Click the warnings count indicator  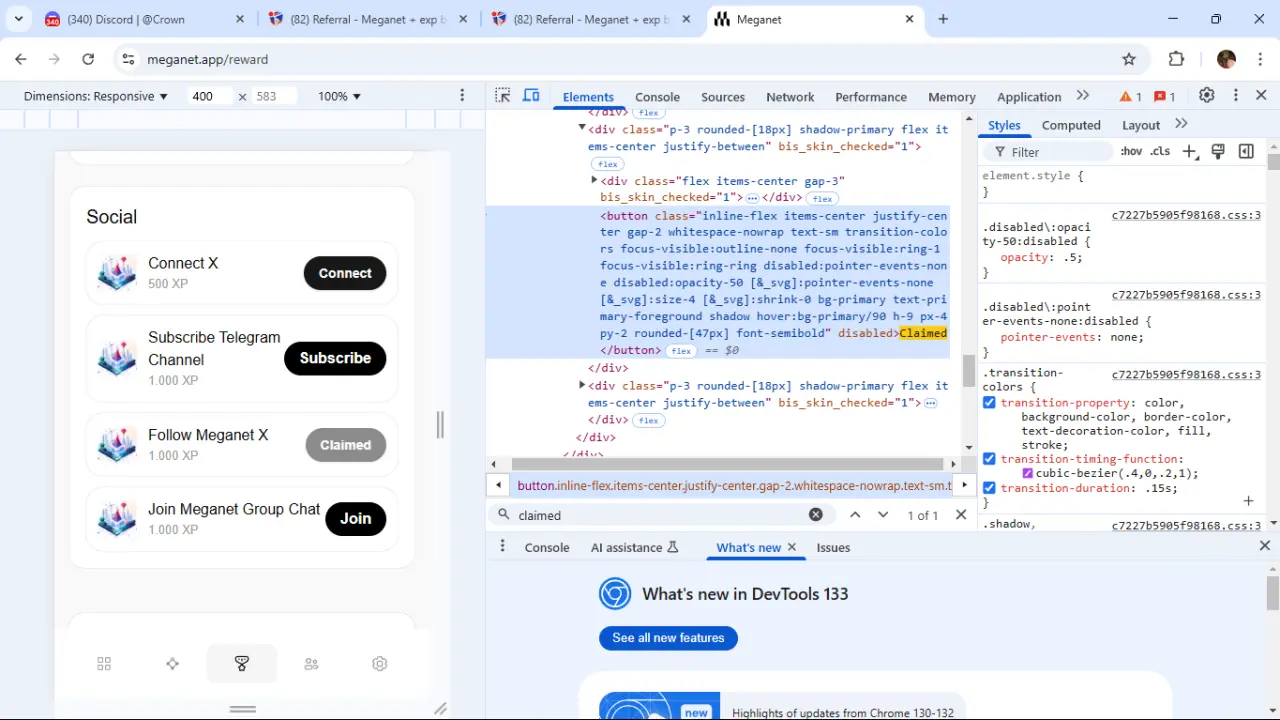pos(1130,97)
